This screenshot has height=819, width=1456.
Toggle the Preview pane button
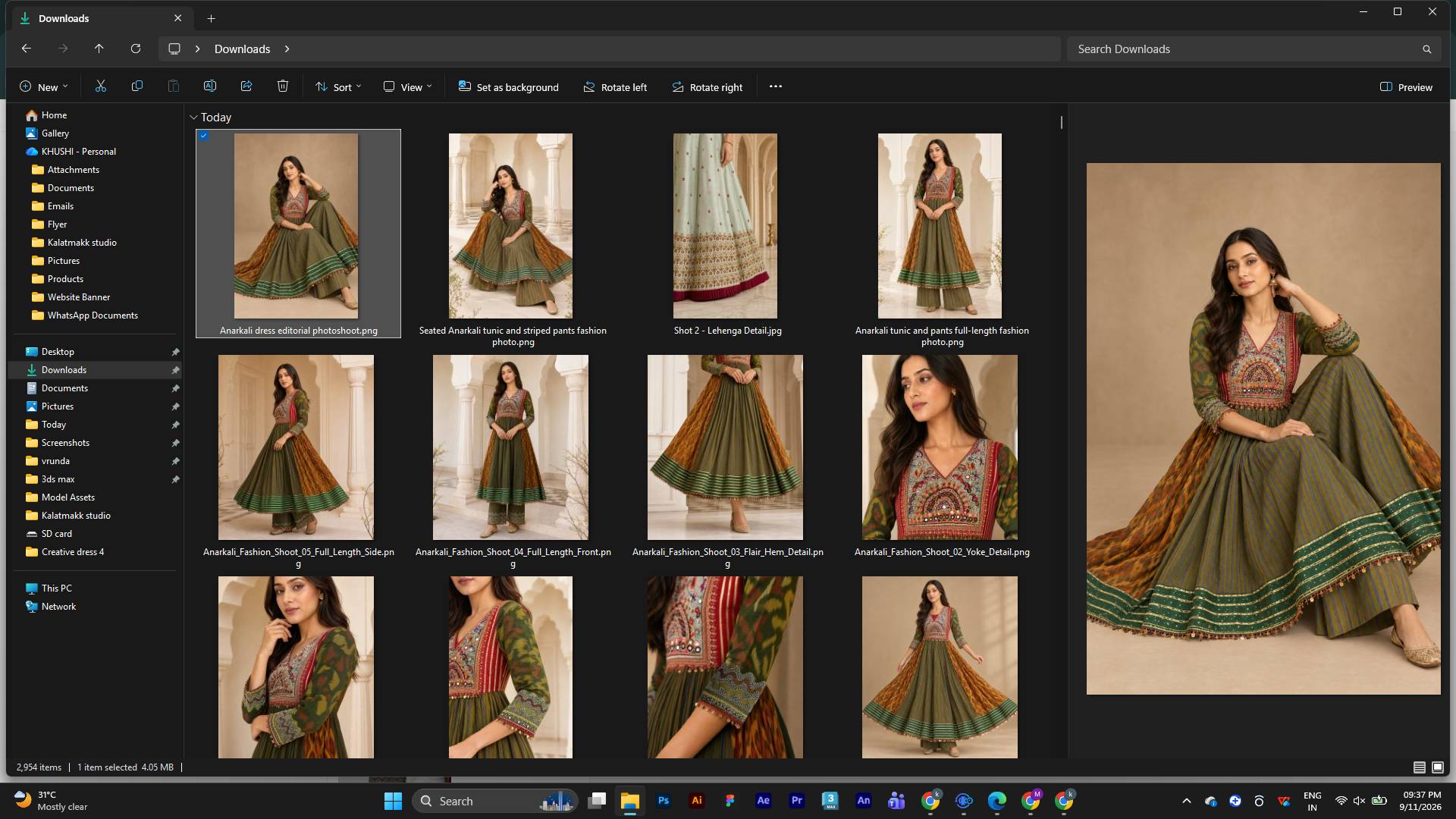click(1406, 87)
